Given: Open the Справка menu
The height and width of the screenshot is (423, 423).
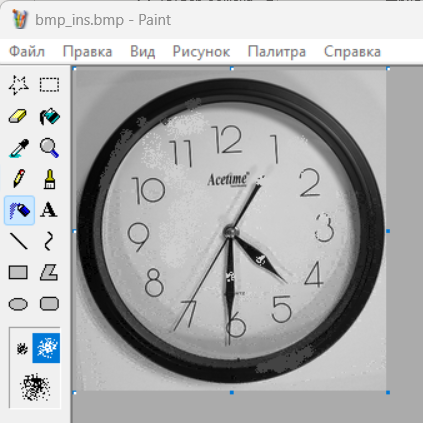Looking at the screenshot, I should pos(352,52).
